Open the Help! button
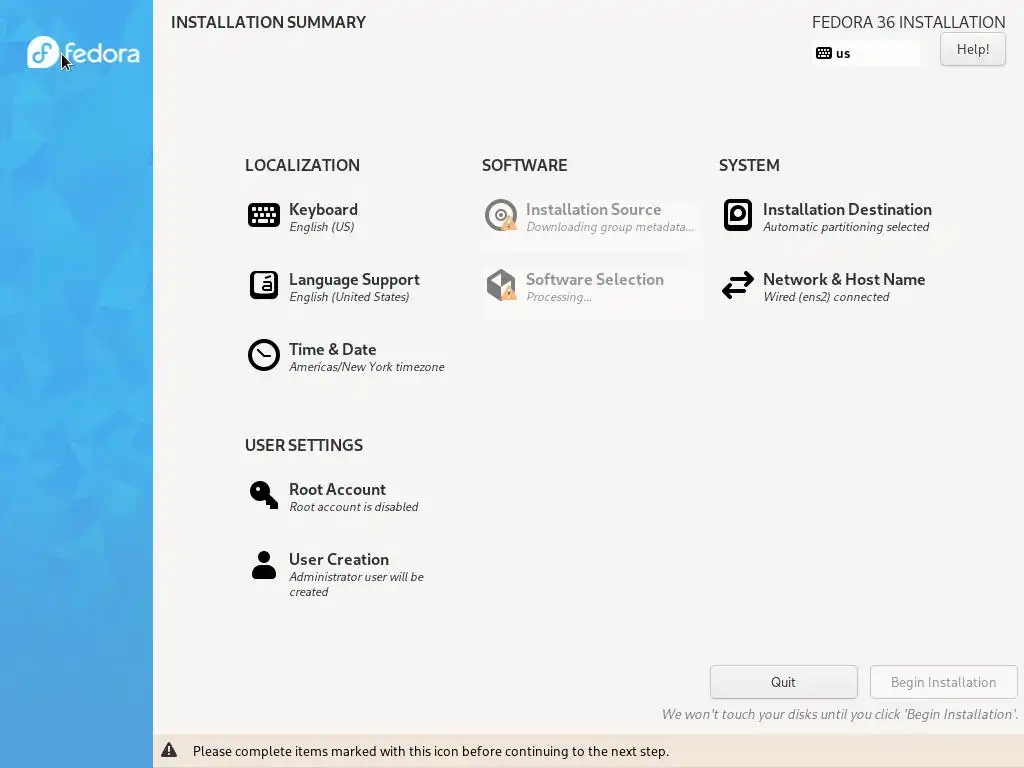 tap(972, 49)
